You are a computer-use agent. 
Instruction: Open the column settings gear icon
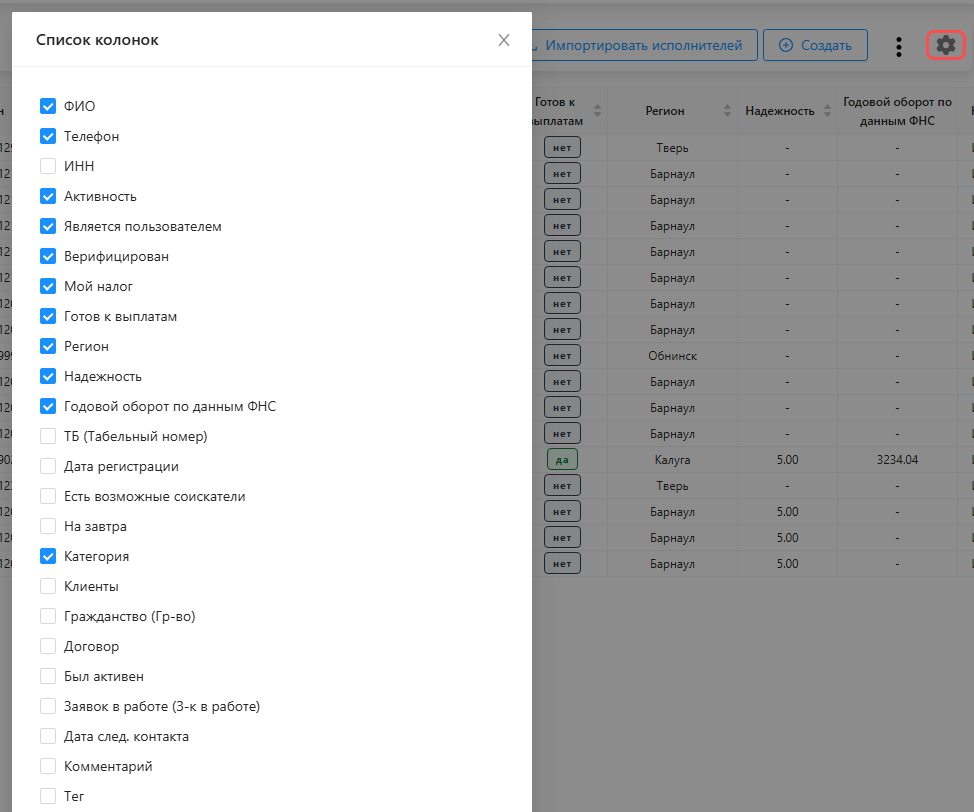[945, 45]
